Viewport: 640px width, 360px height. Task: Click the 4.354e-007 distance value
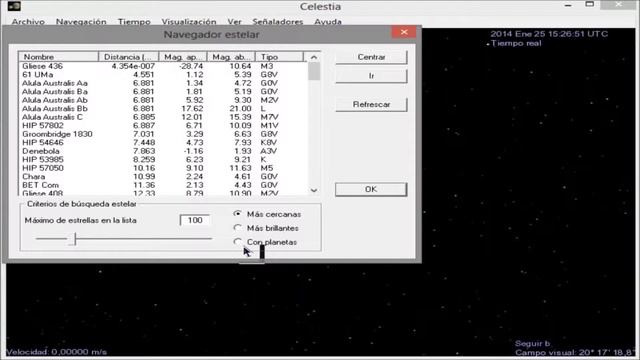click(133, 66)
